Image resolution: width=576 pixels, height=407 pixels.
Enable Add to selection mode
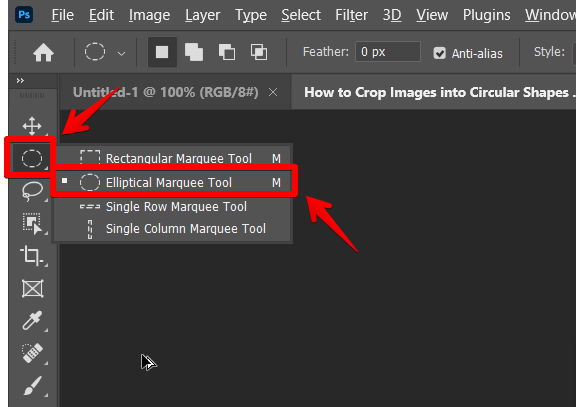(x=194, y=52)
